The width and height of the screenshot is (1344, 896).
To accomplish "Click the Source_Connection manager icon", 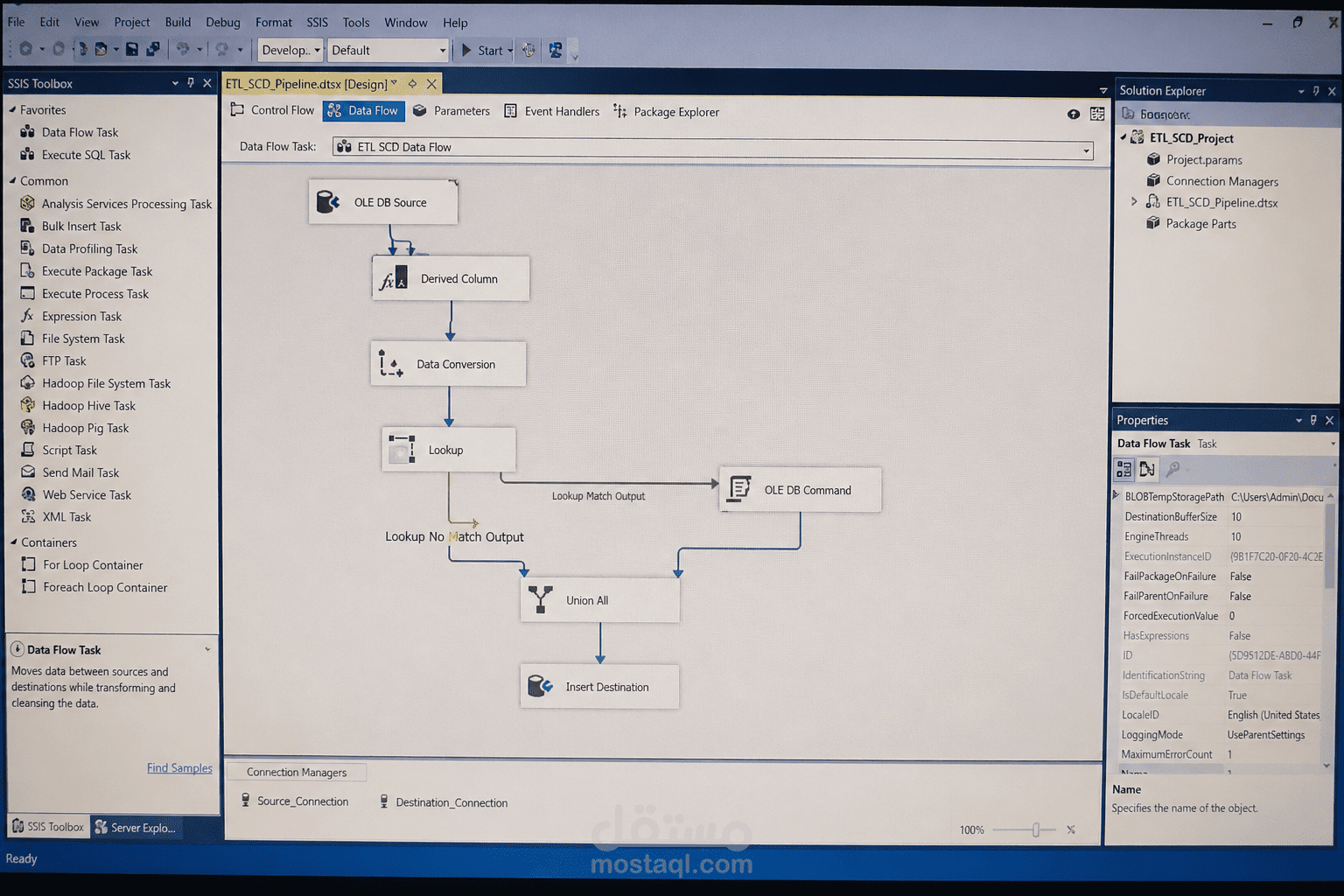I will 246,801.
